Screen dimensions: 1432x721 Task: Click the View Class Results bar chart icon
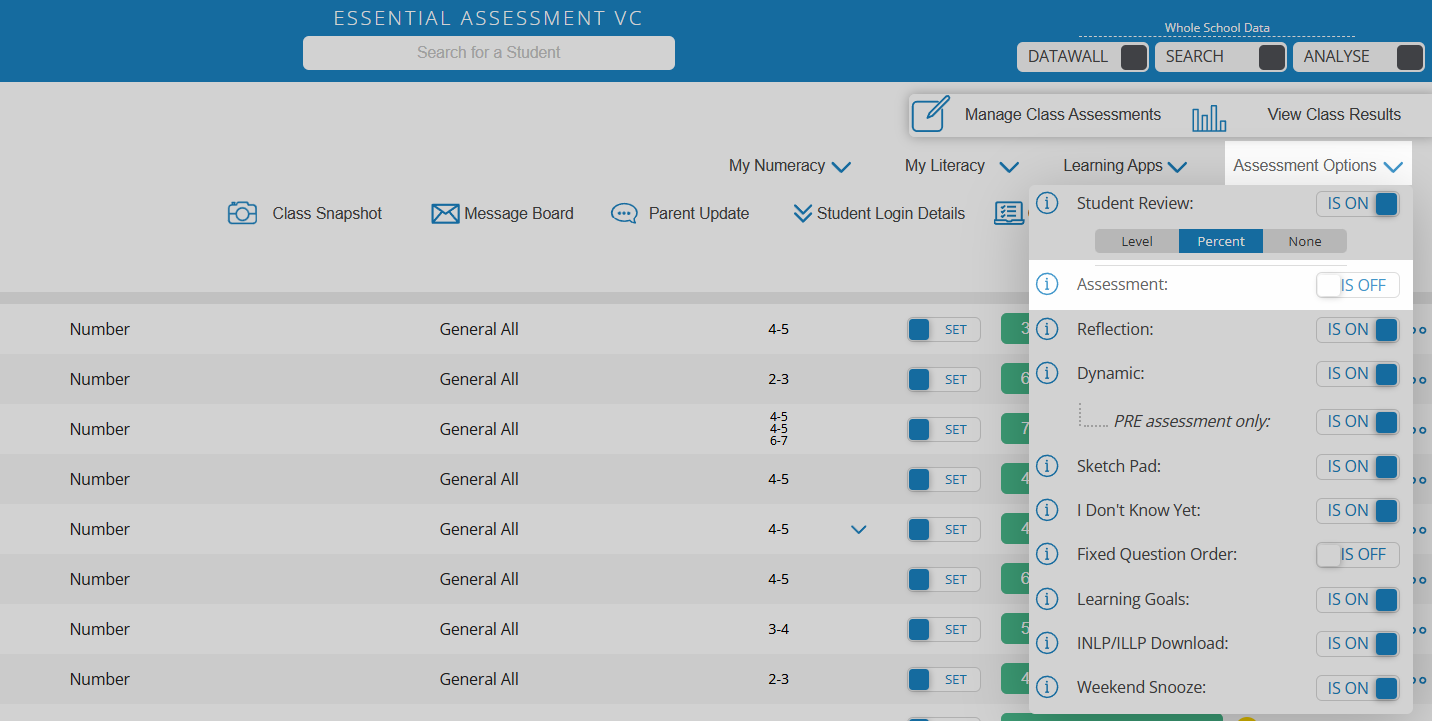tap(1209, 120)
